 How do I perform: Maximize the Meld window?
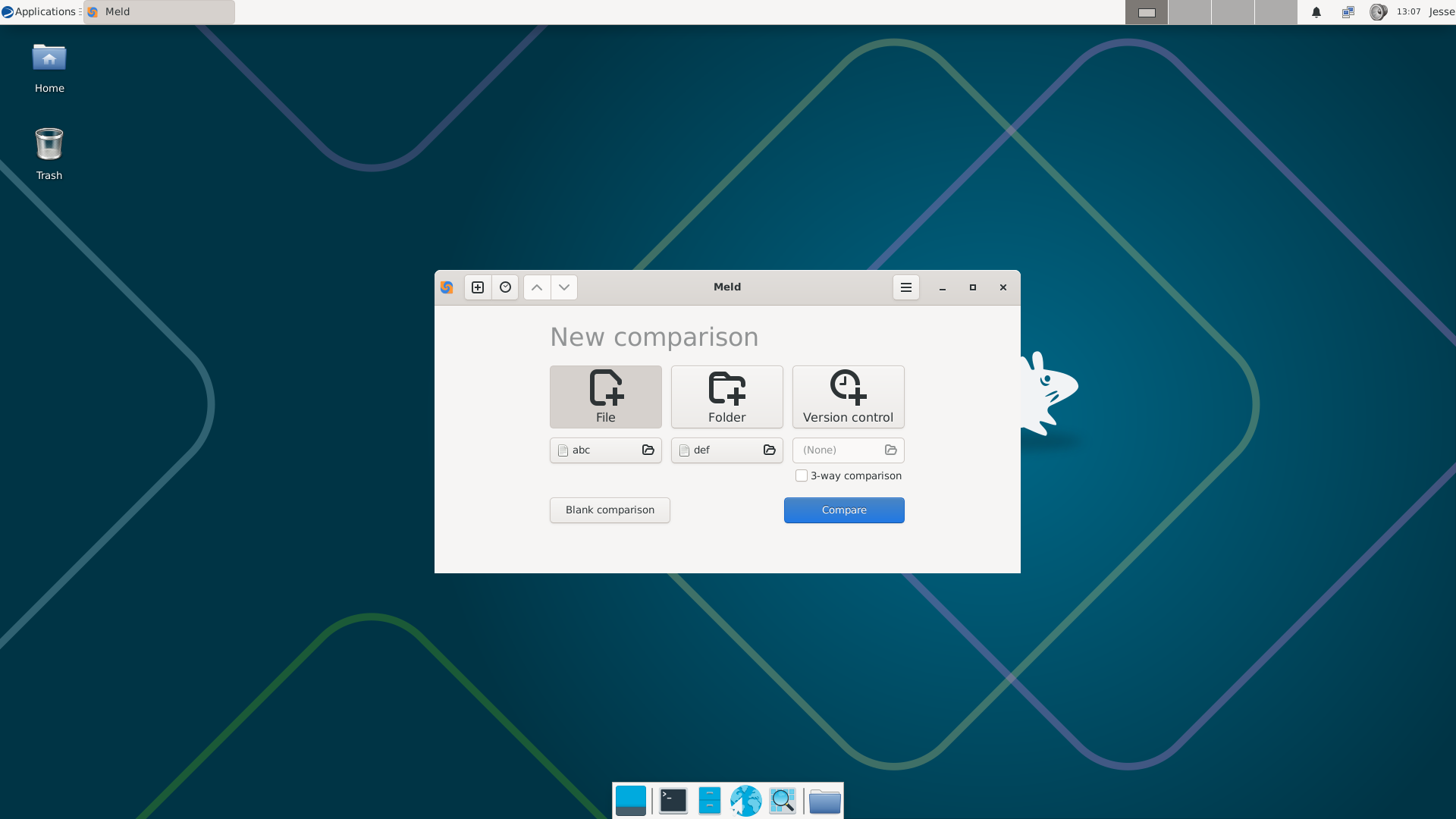(973, 287)
